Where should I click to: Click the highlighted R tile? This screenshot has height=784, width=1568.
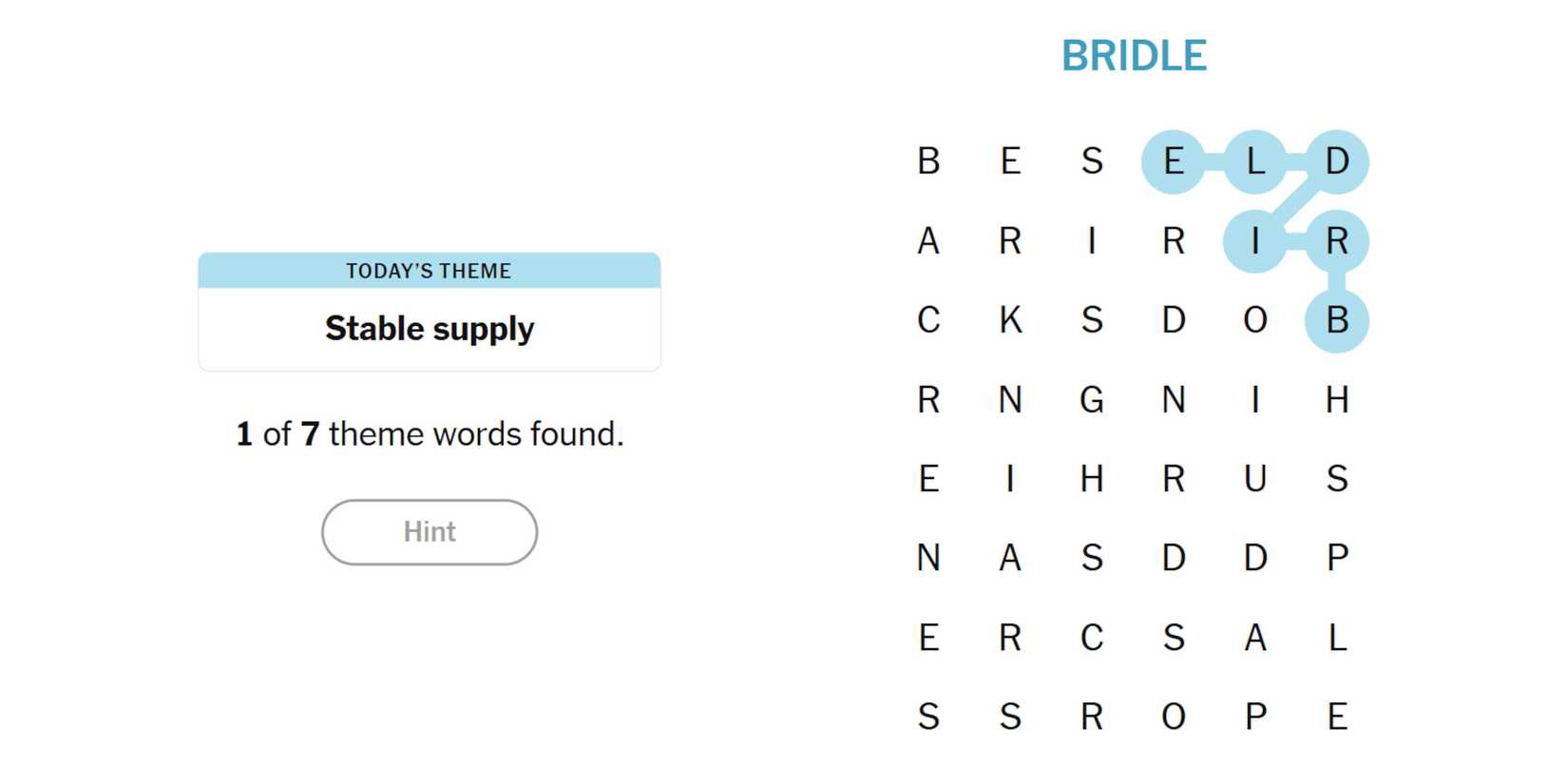1337,241
